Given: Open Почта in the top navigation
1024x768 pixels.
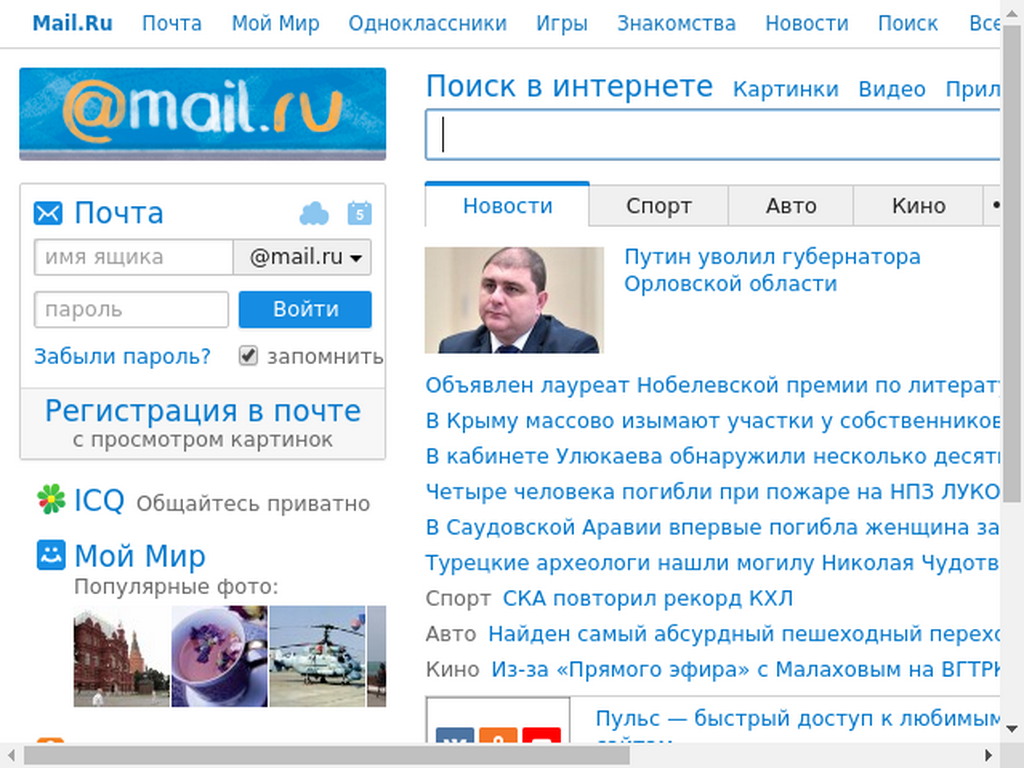Looking at the screenshot, I should [172, 24].
